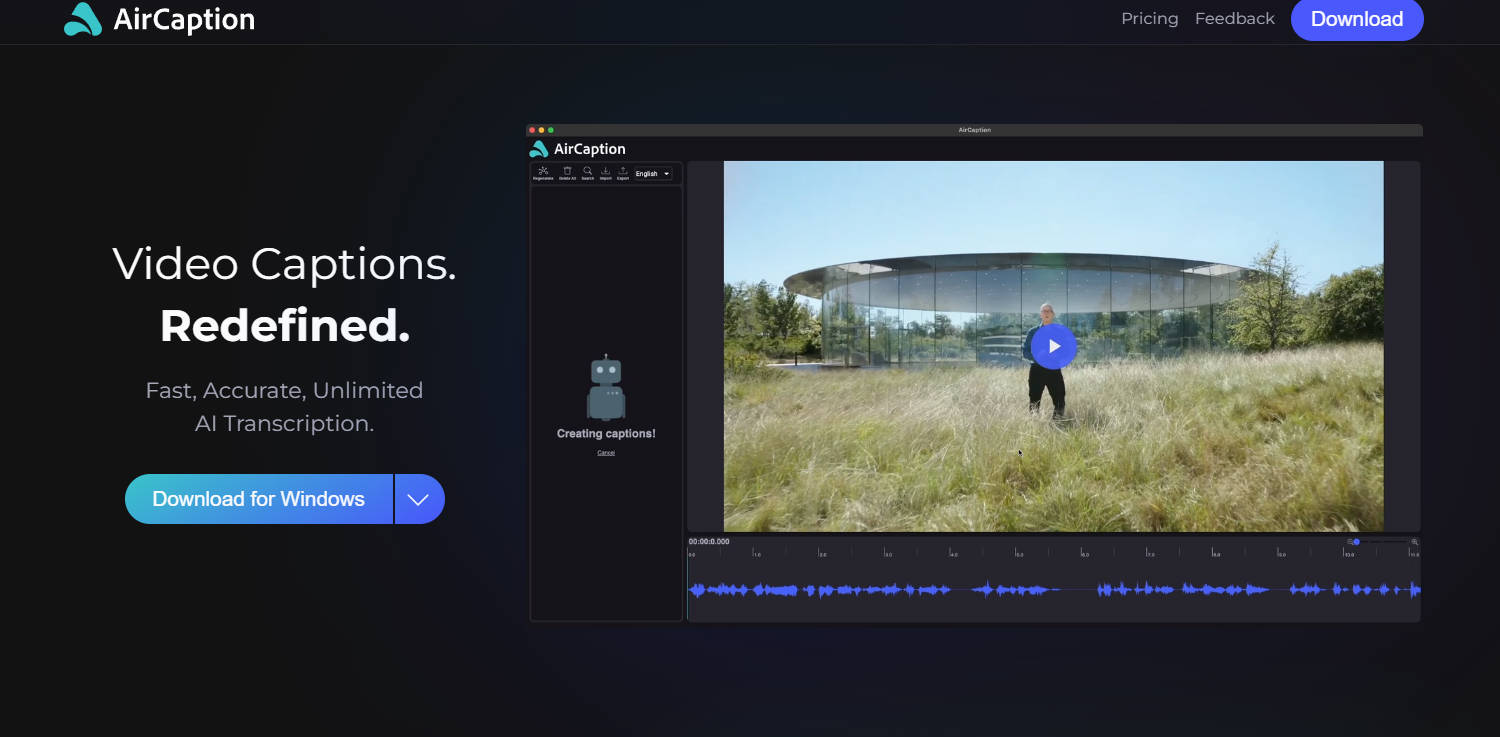Click the Export icon

pos(622,171)
